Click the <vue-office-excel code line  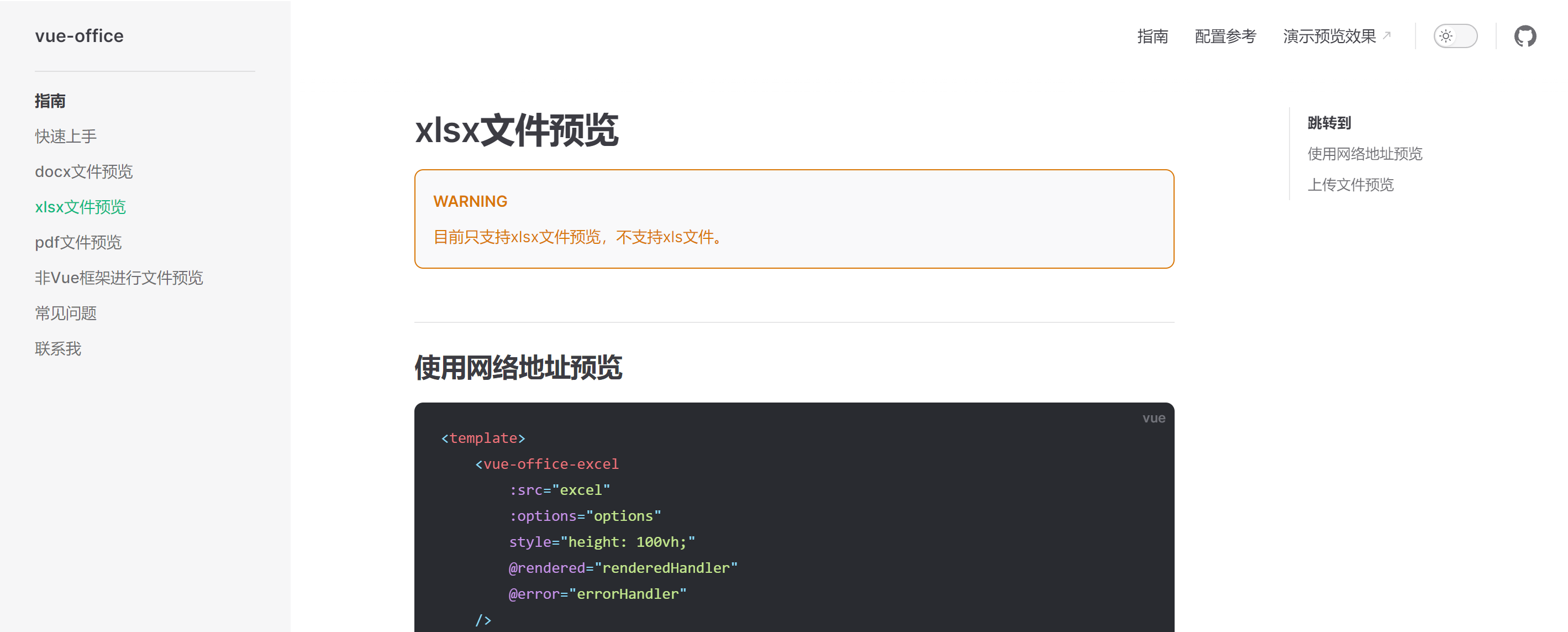coord(546,464)
